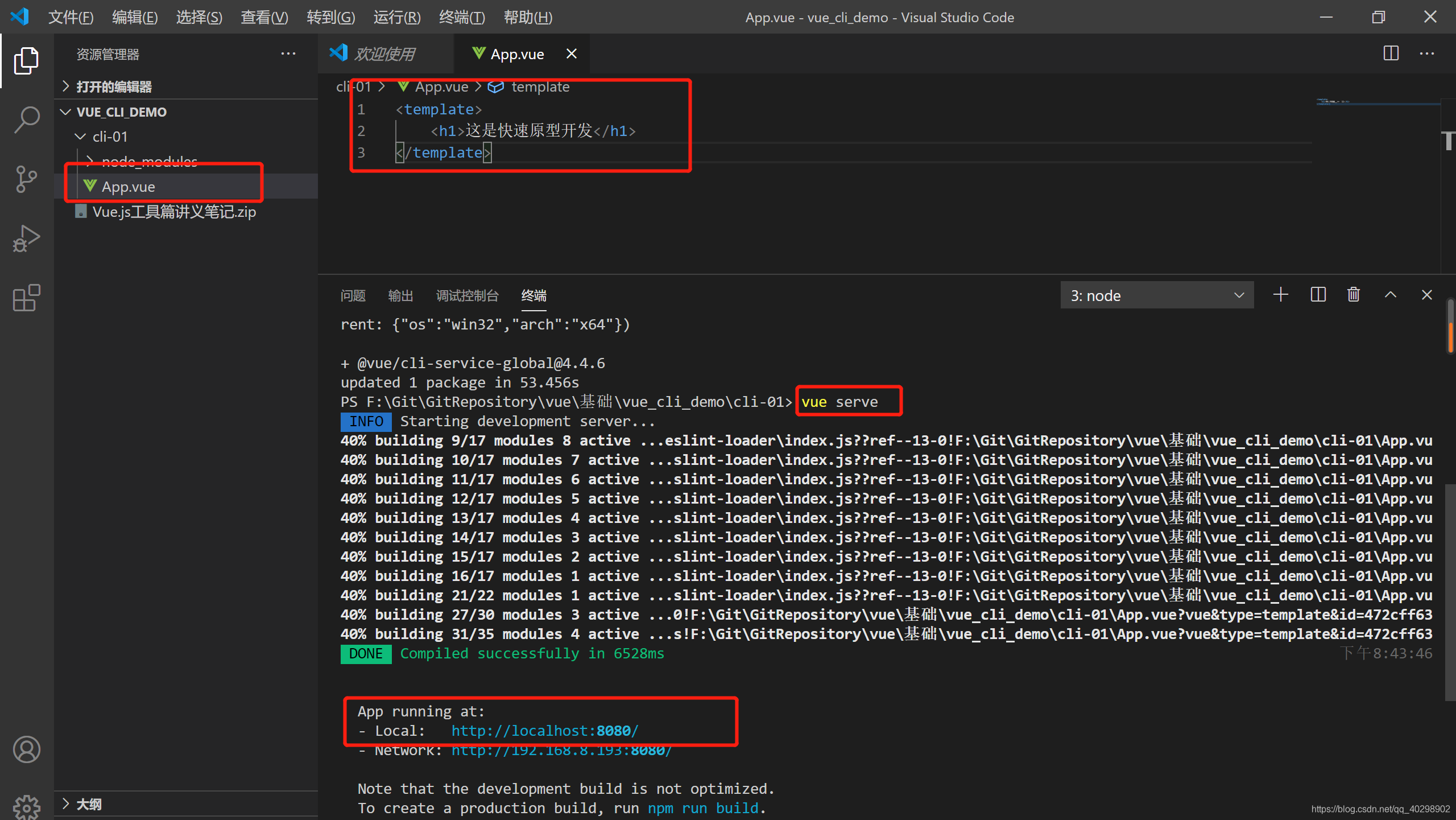Select App.vue in the file explorer
The height and width of the screenshot is (820, 1456).
(x=185, y=187)
